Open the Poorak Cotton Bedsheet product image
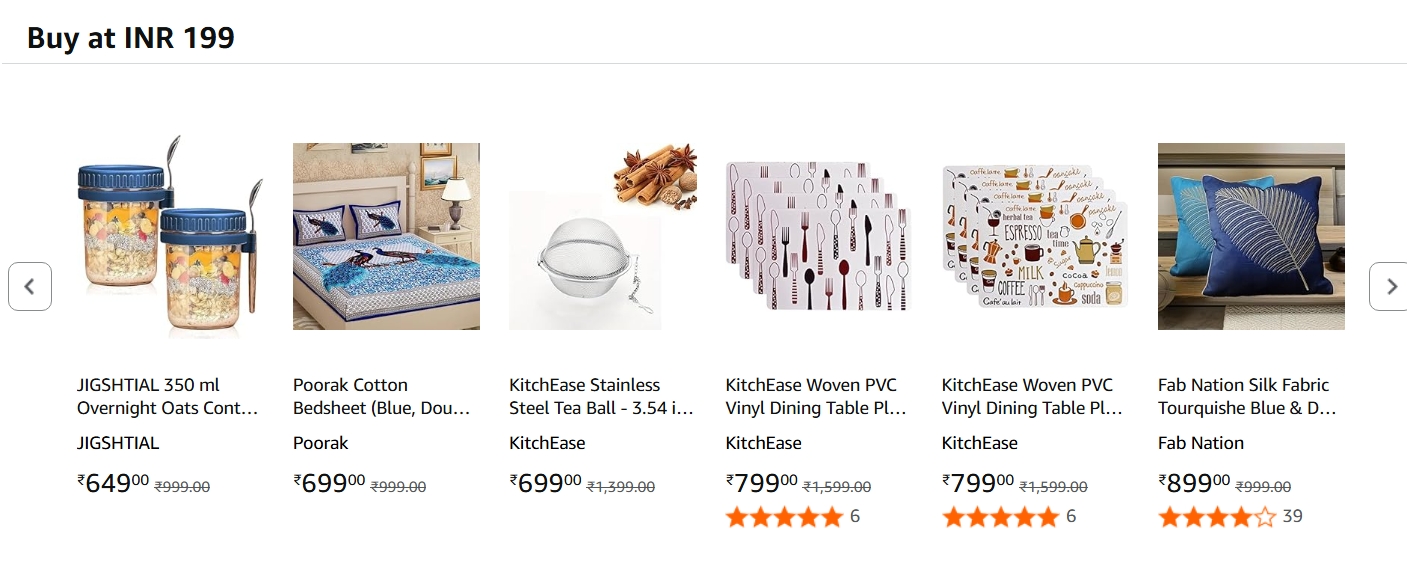The image size is (1407, 586). [x=386, y=236]
